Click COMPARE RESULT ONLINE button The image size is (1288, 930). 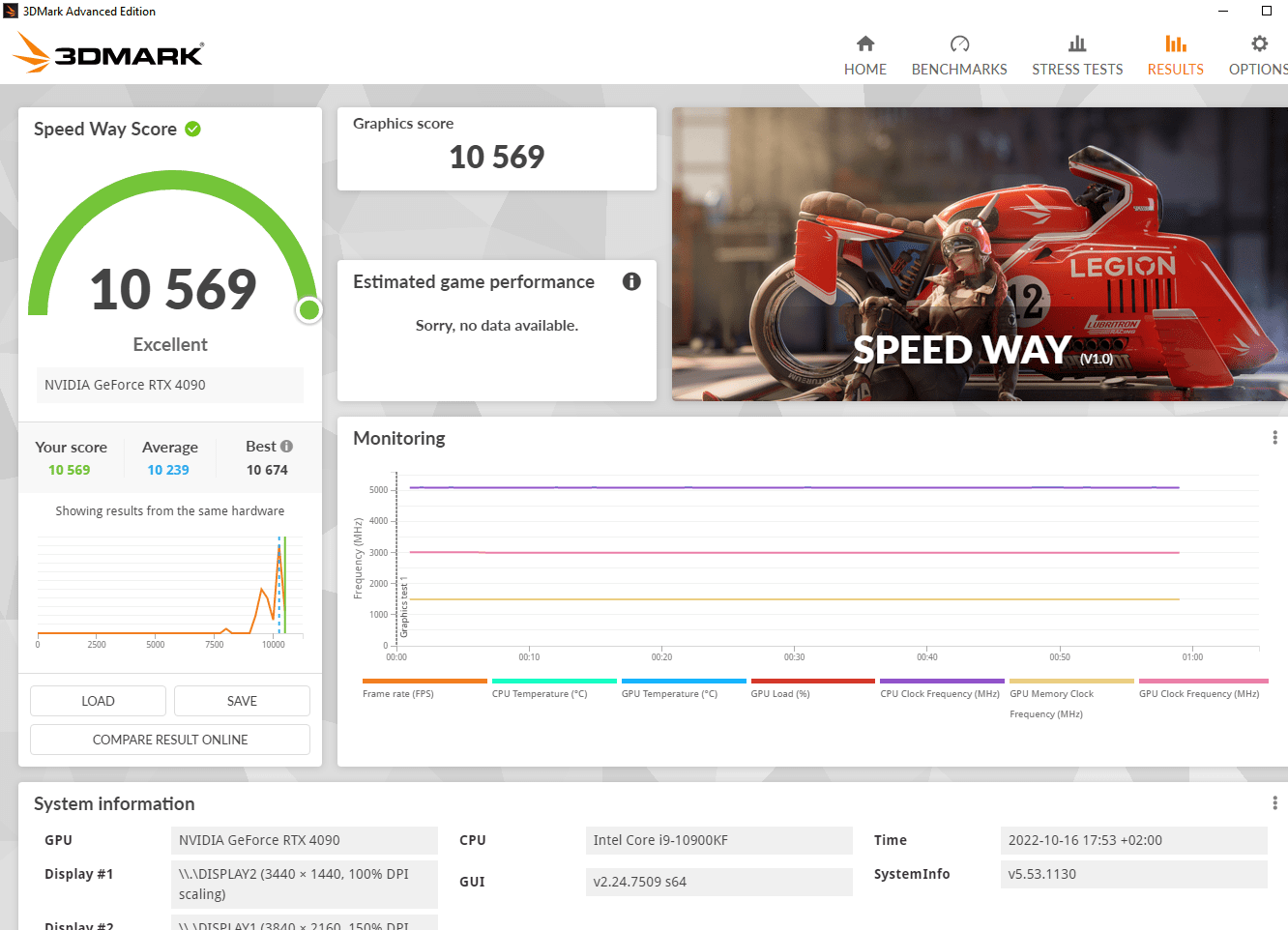(170, 740)
